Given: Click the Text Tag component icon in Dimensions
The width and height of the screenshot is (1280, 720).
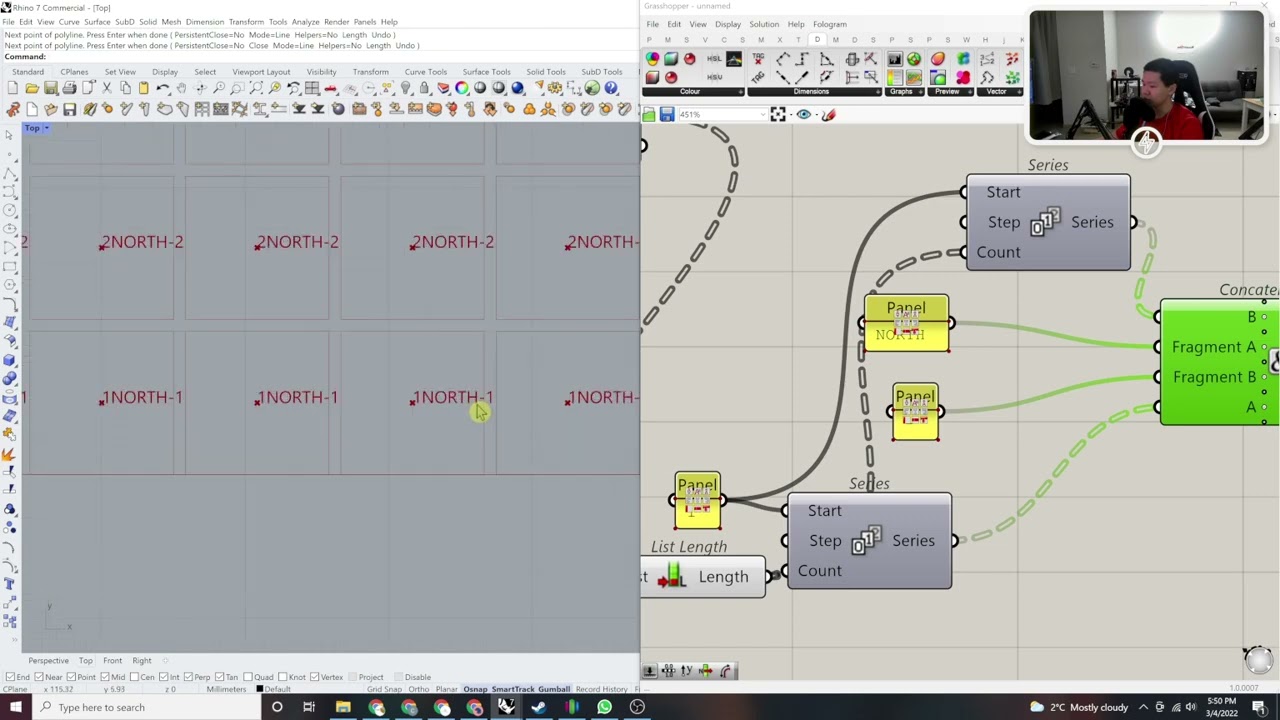Looking at the screenshot, I should (758, 59).
